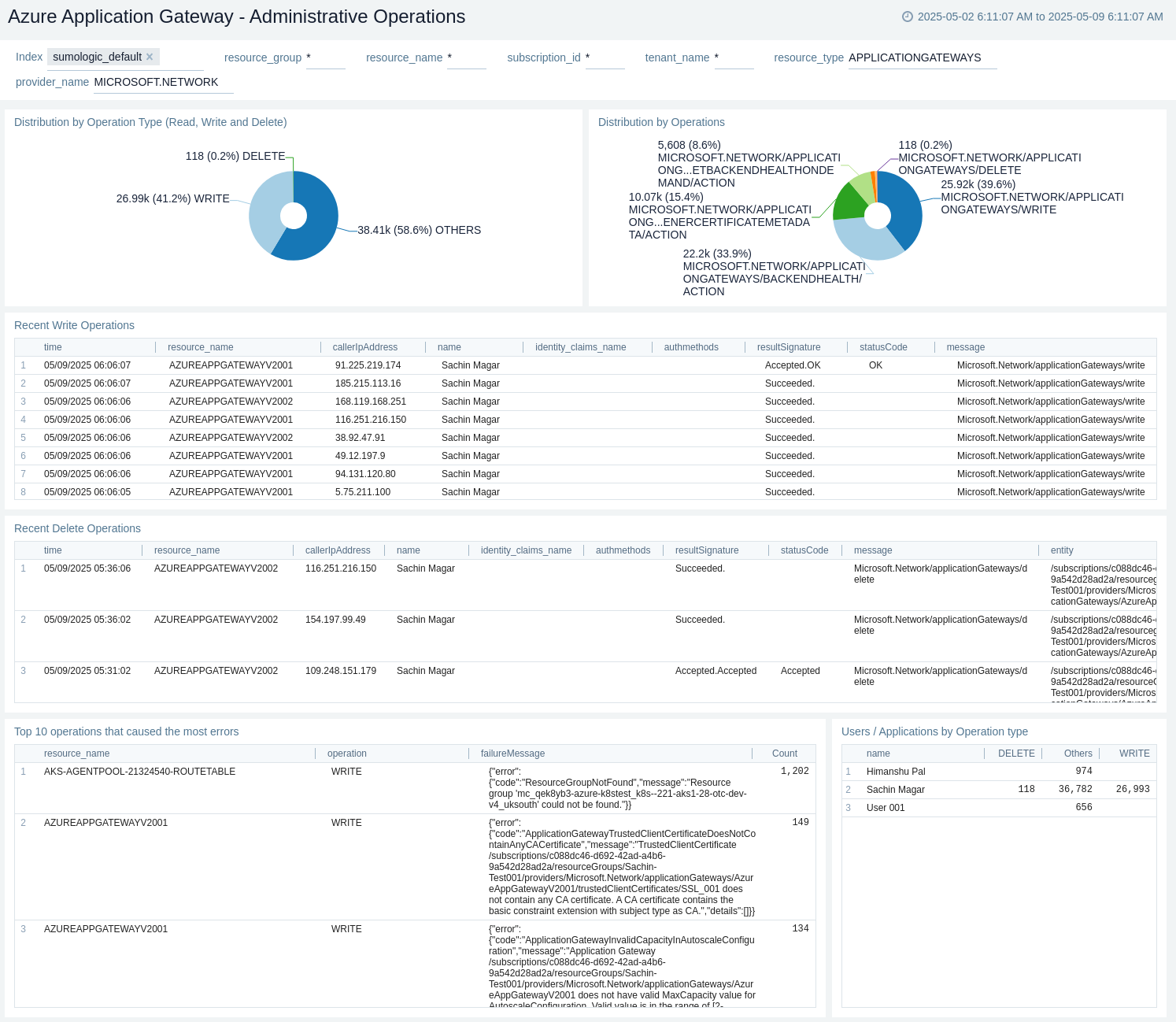1176x1022 pixels.
Task: Click delete row caller IP 109.248.151.179
Action: coord(341,671)
